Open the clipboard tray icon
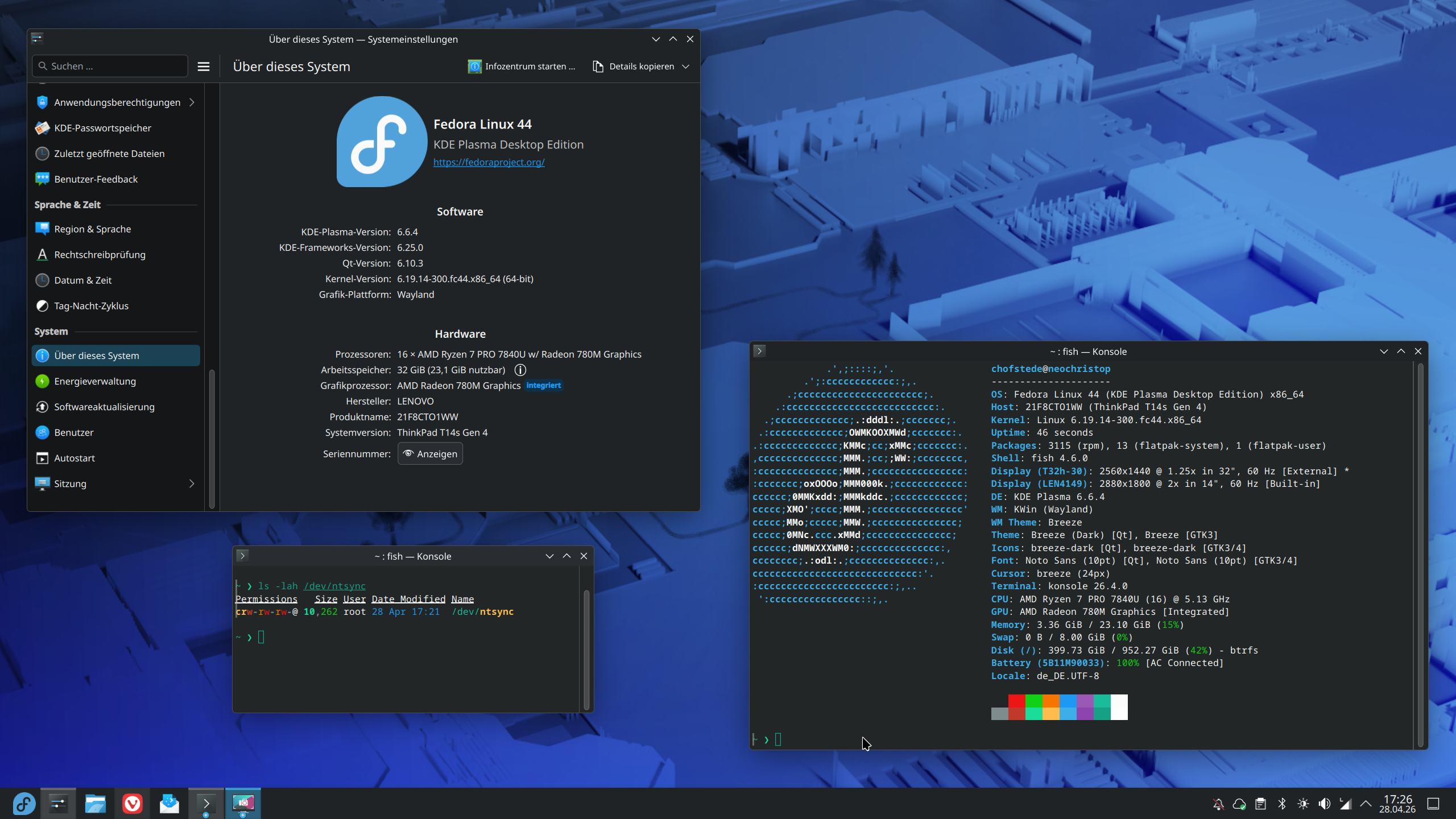Image resolution: width=1456 pixels, height=819 pixels. [1261, 804]
